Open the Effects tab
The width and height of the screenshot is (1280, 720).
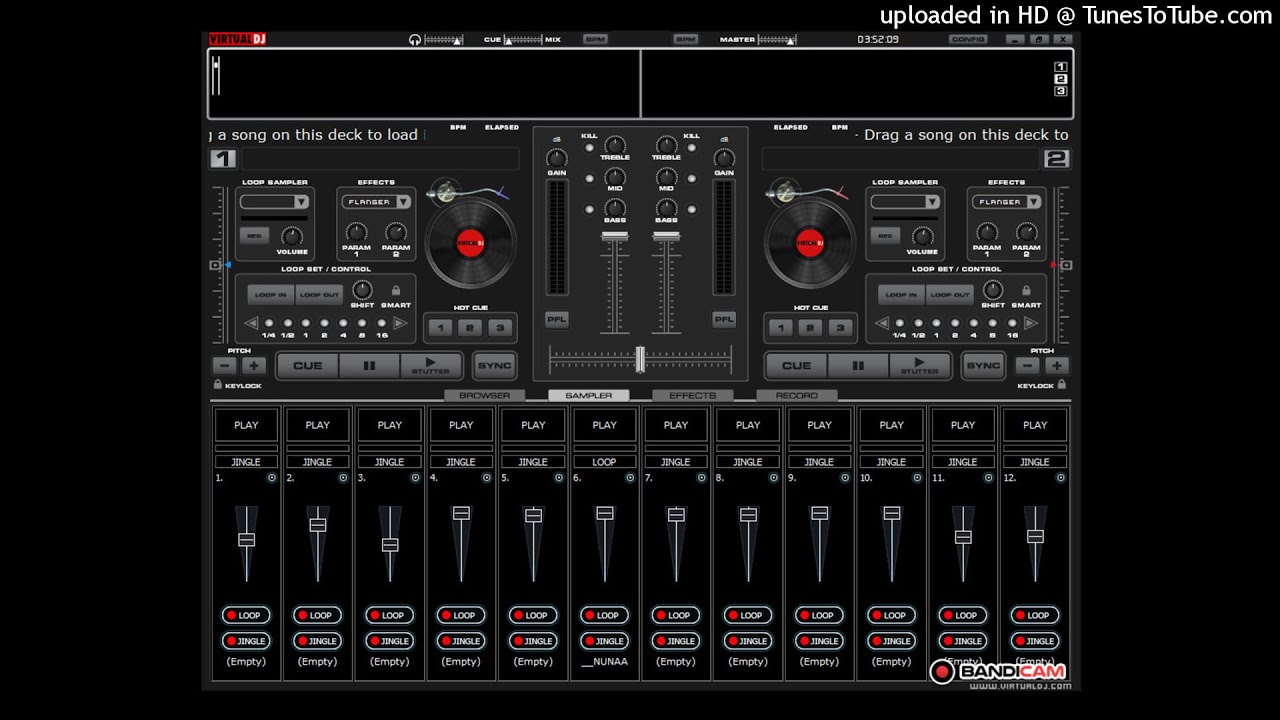point(693,396)
